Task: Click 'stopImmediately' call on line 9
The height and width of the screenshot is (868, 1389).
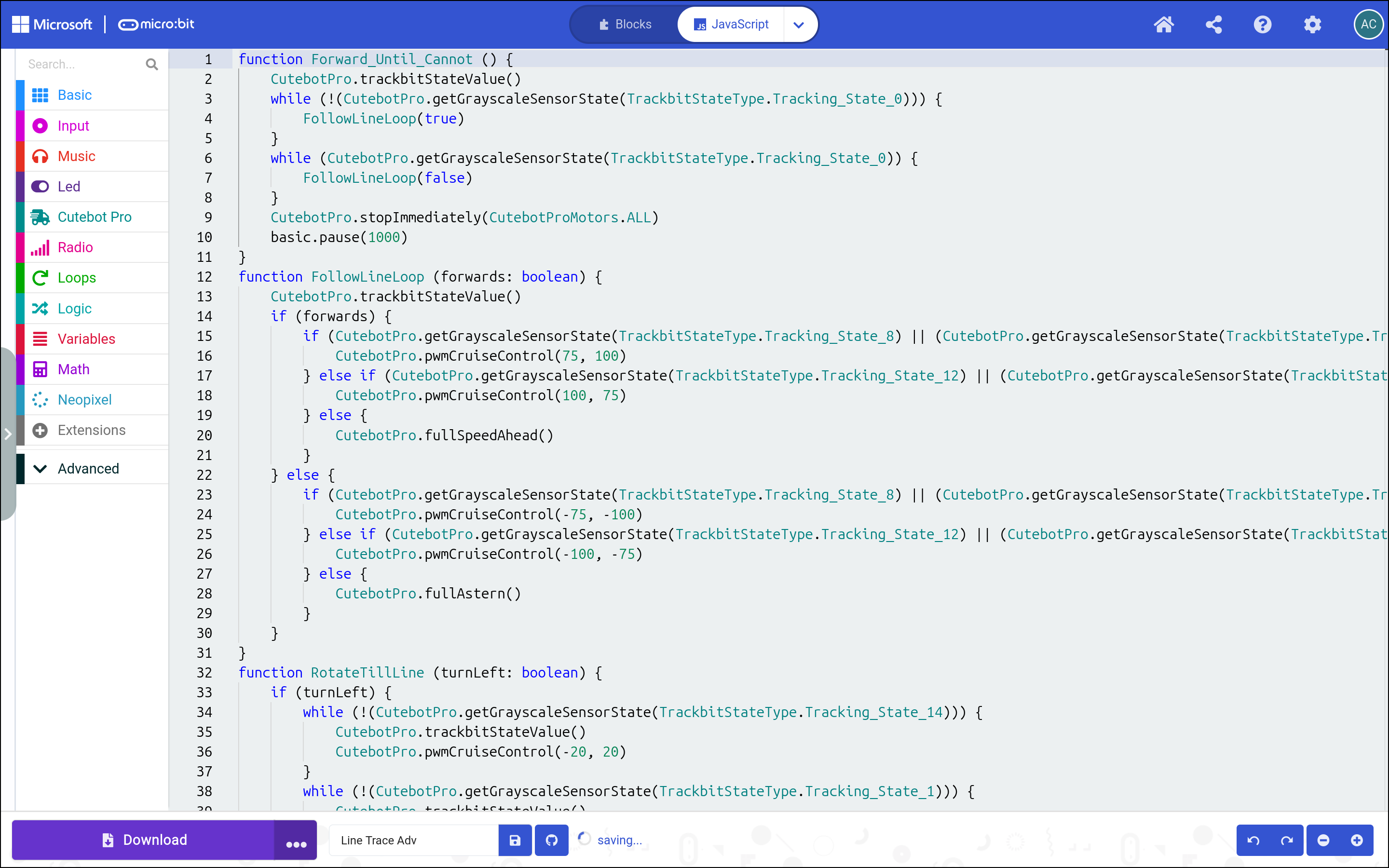Action: click(420, 217)
